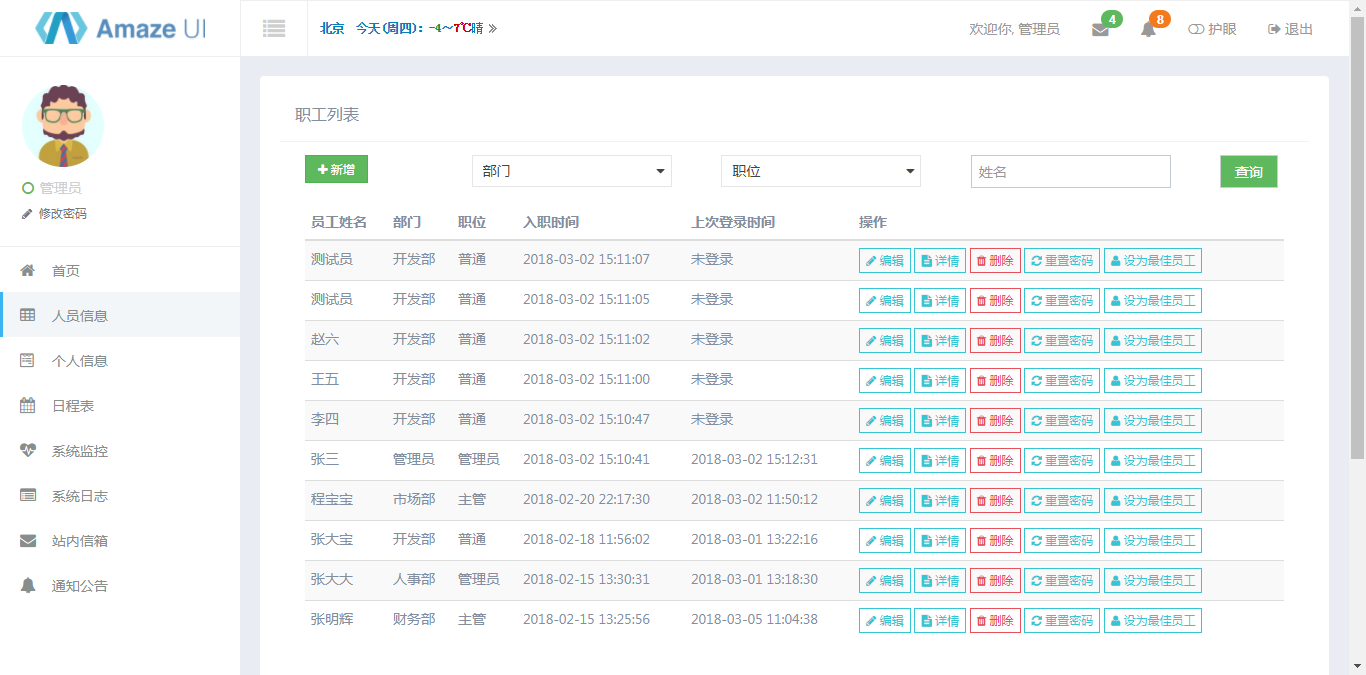Open the notification bell with badge 8
This screenshot has height=675, width=1366.
(1148, 30)
